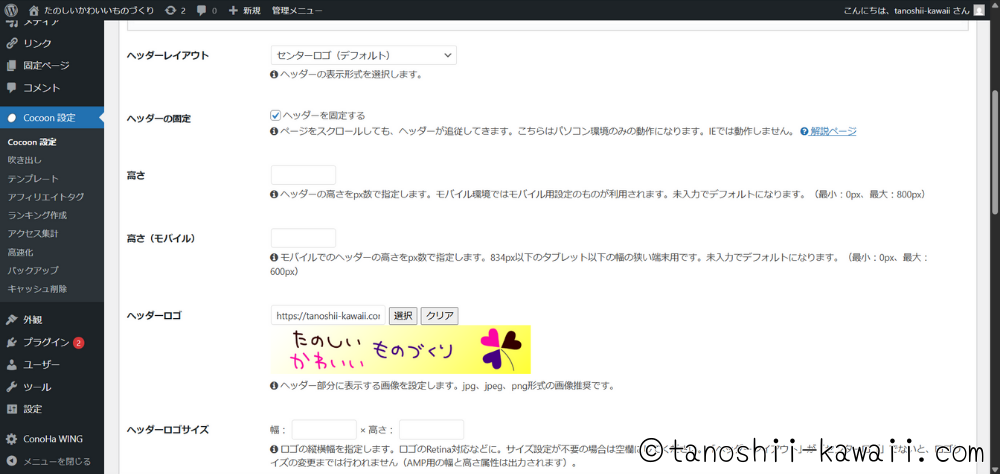Open the バックアップ submenu
The height and width of the screenshot is (474, 1000).
pyautogui.click(x=33, y=270)
